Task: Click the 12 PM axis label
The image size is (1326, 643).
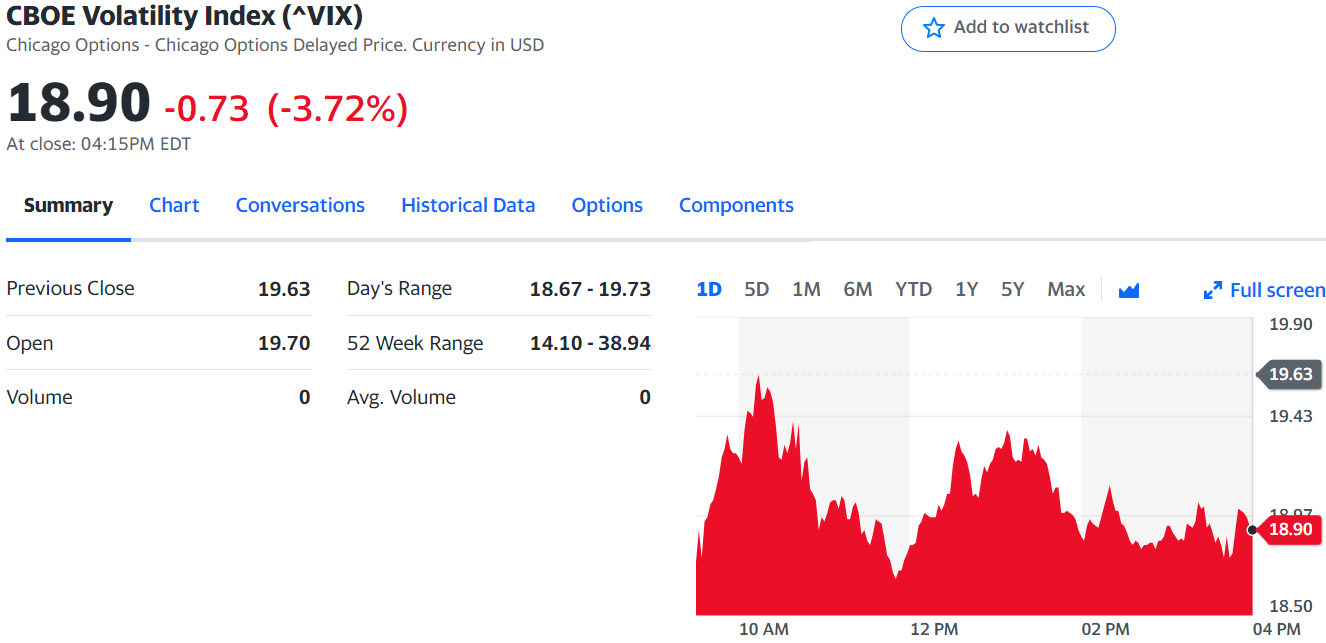Action: click(x=934, y=629)
